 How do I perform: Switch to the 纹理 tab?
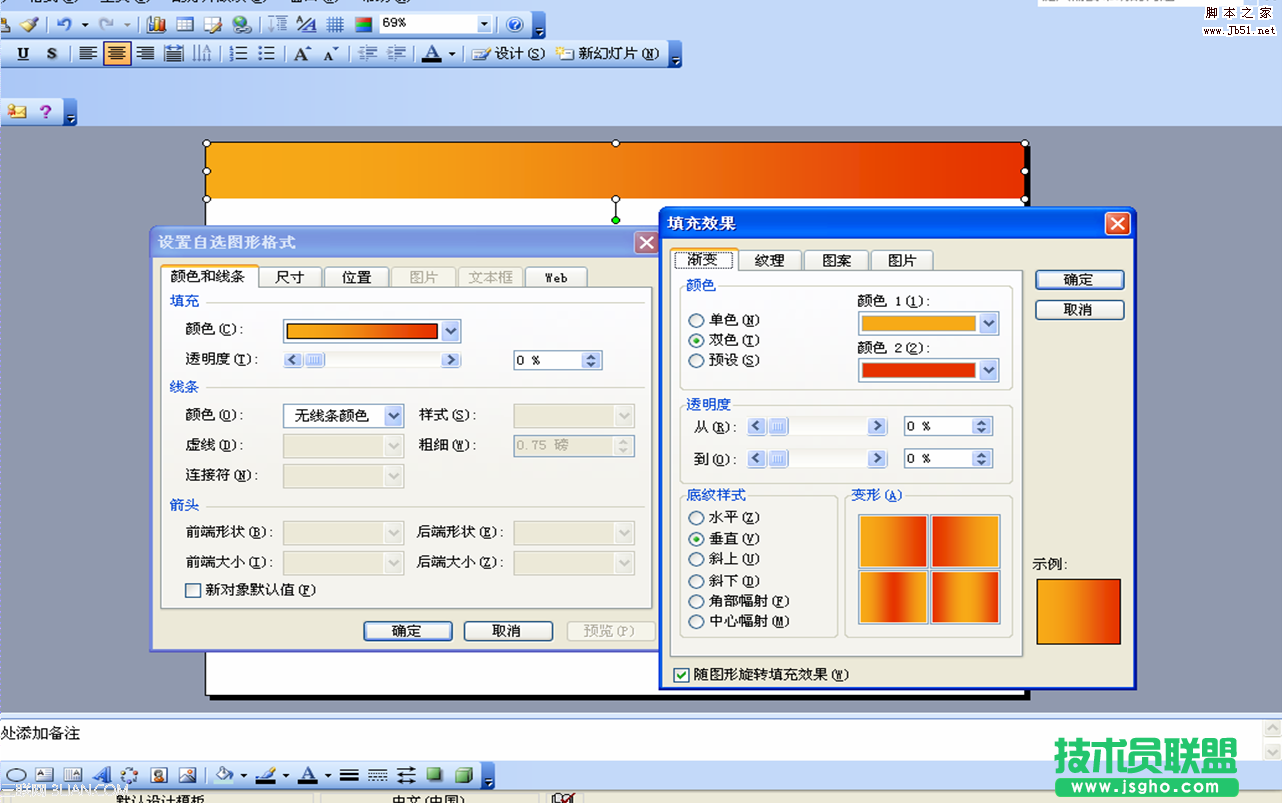[769, 259]
